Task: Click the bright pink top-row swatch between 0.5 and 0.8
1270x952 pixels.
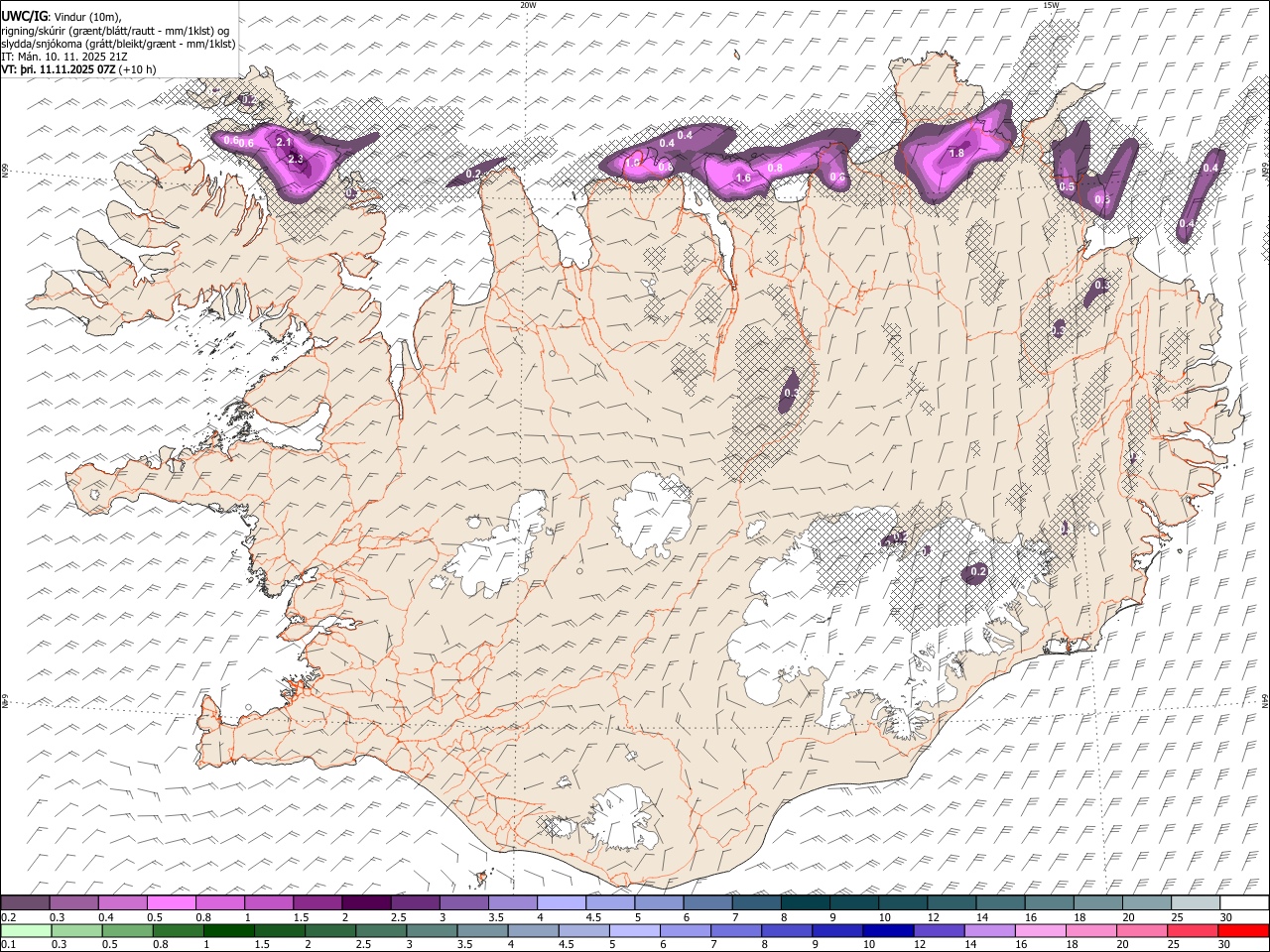Action: coord(171,903)
